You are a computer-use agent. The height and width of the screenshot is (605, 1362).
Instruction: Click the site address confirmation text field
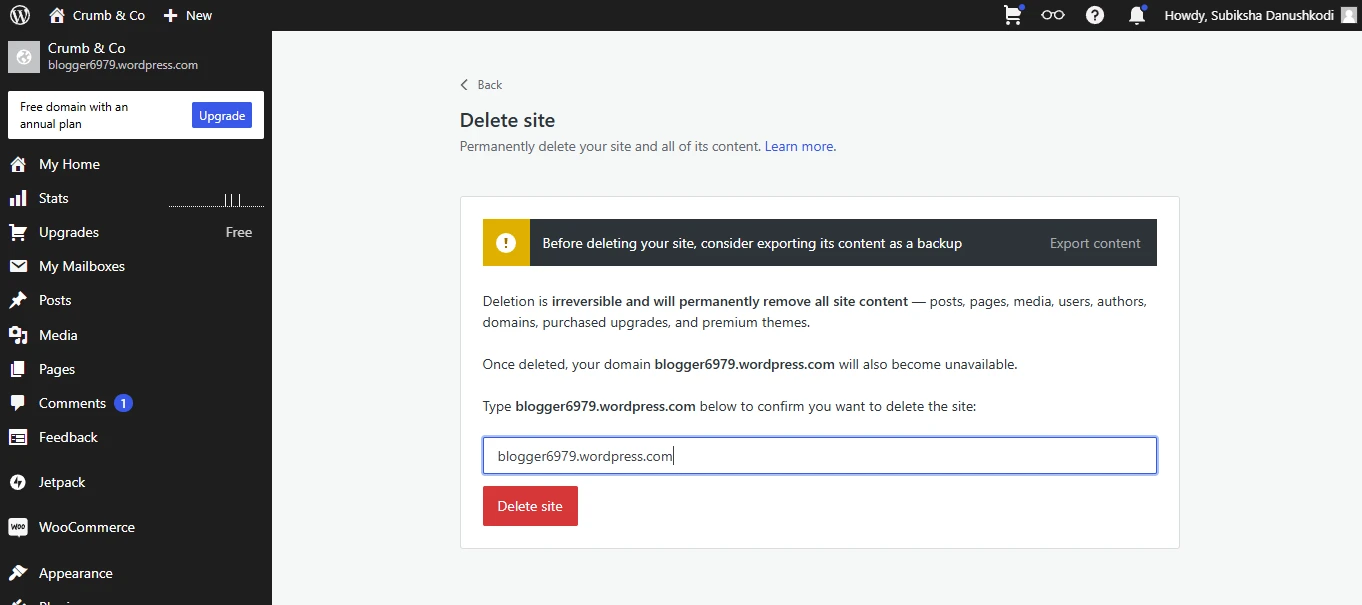pos(819,456)
